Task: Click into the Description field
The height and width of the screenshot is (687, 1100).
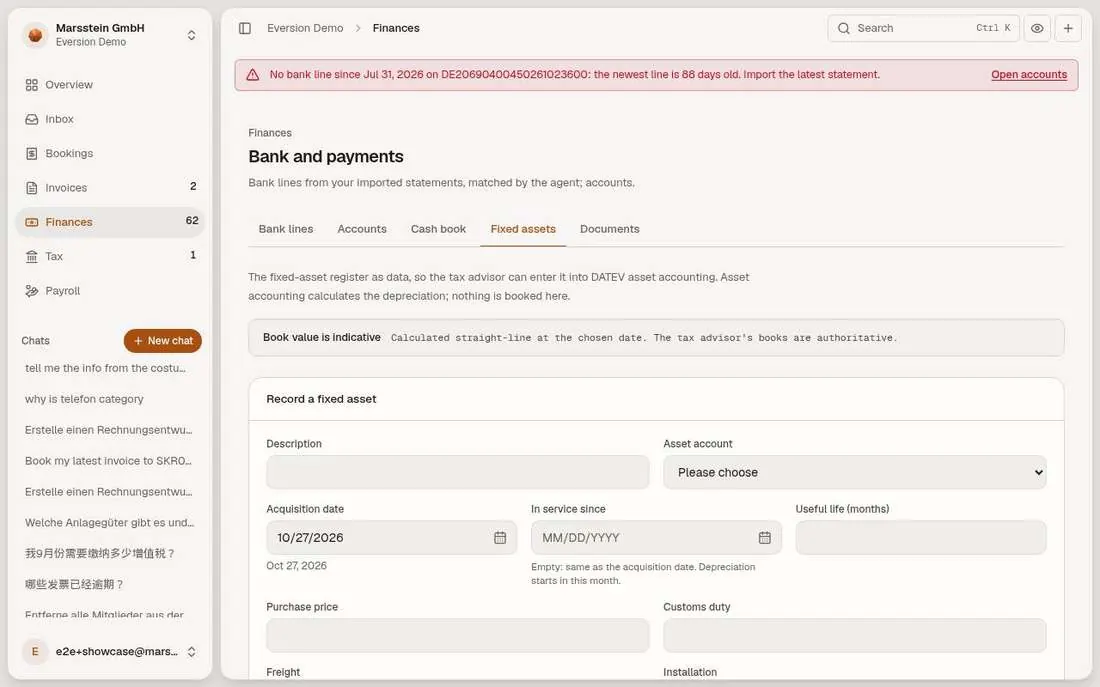Action: 457,472
